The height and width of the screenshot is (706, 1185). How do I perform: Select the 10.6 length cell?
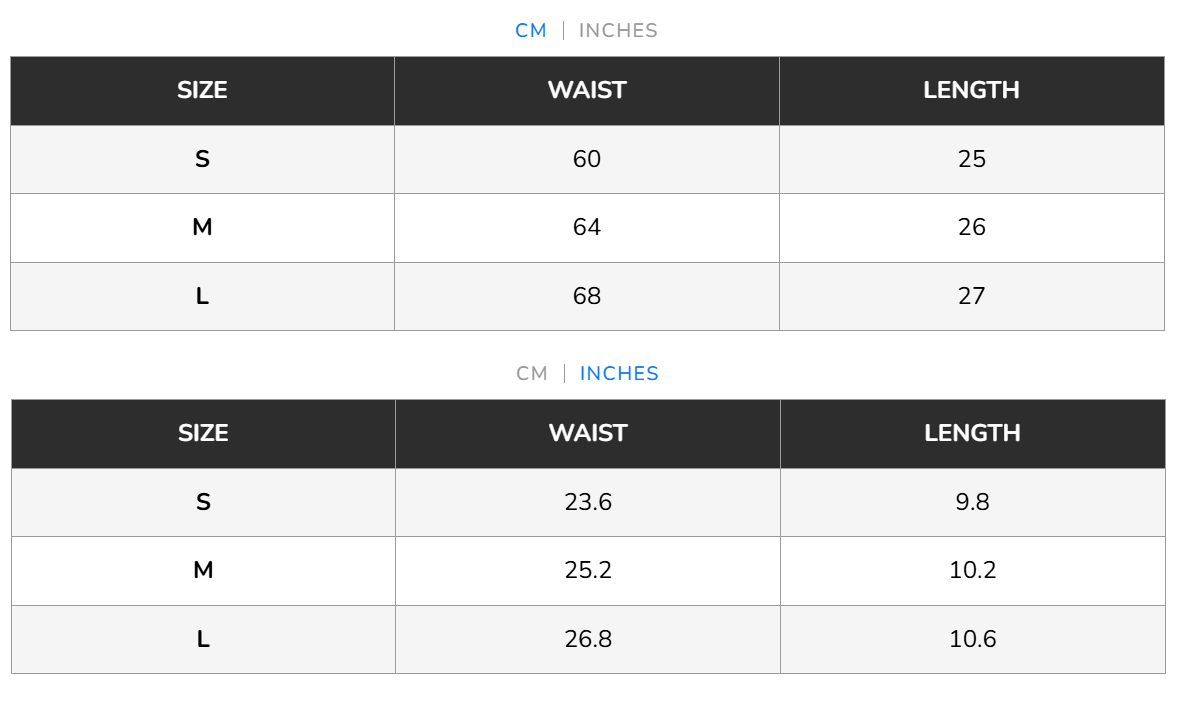pos(972,639)
